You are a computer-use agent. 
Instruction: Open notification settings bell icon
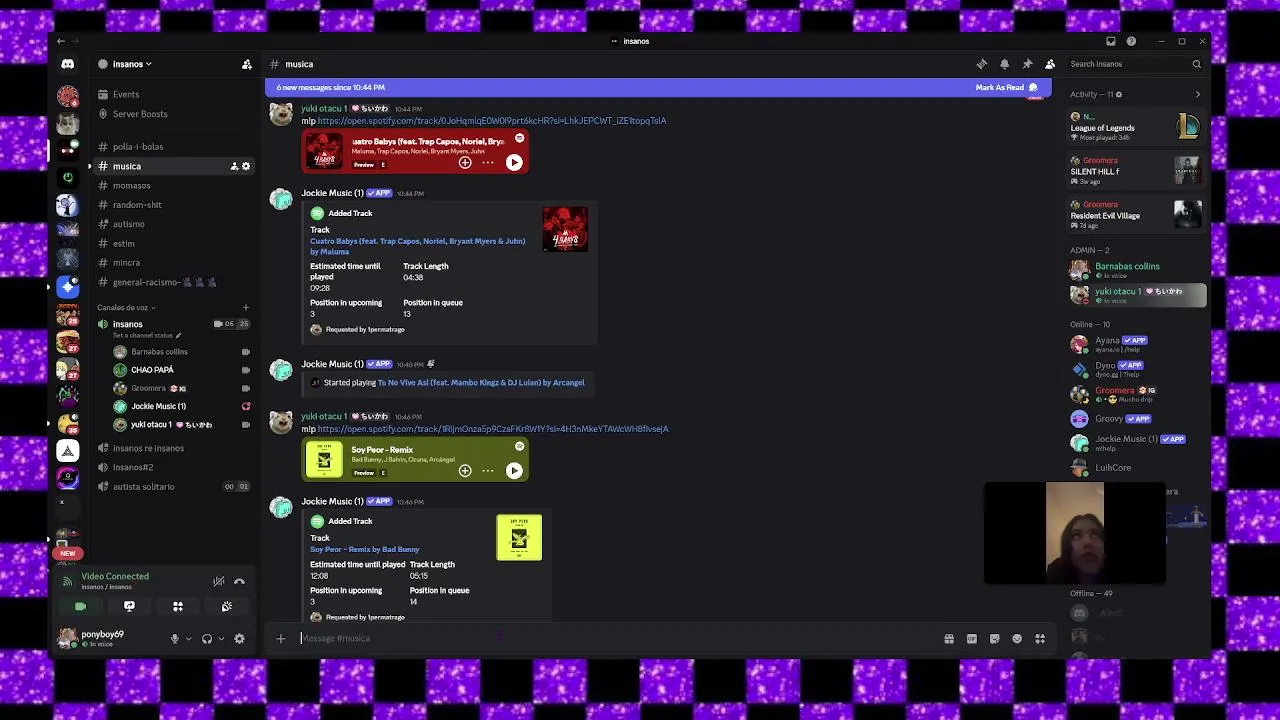click(1005, 64)
